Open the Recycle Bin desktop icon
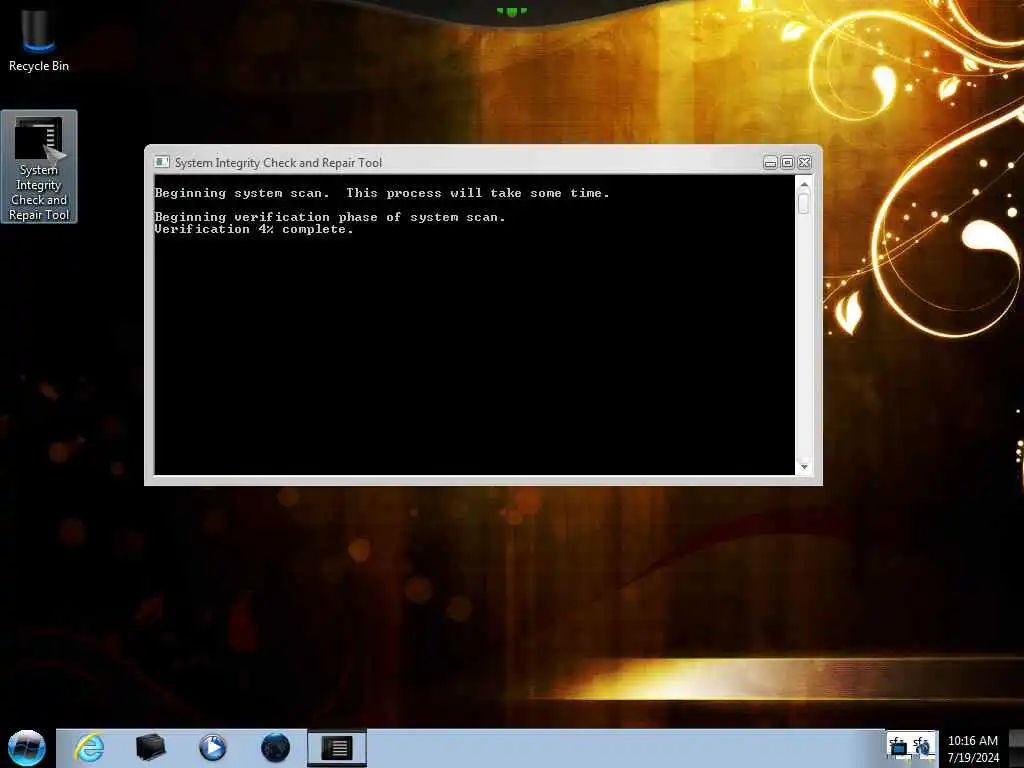Screen dimensions: 1024x768 click(x=39, y=38)
